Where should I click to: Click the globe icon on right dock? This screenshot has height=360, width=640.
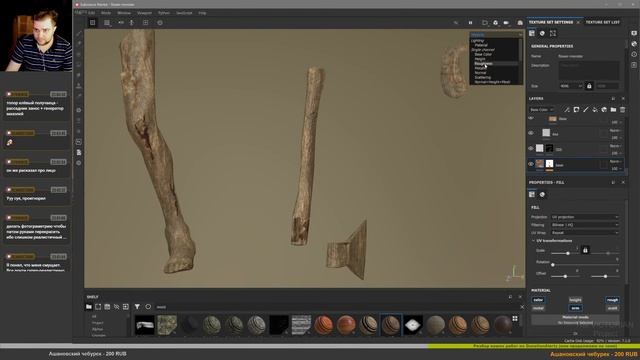coord(634,44)
